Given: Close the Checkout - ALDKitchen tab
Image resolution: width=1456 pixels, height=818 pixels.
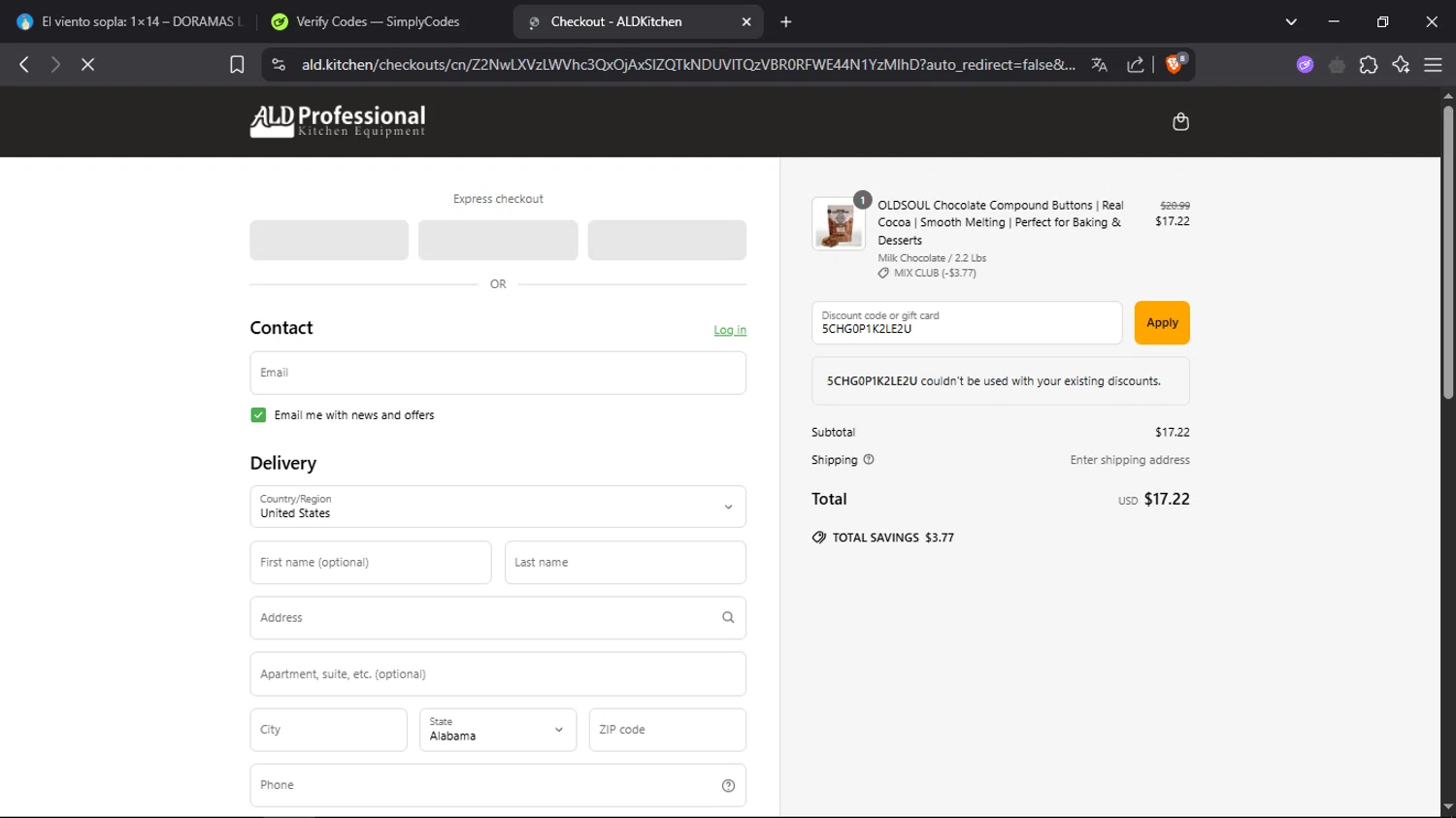Looking at the screenshot, I should [x=746, y=21].
